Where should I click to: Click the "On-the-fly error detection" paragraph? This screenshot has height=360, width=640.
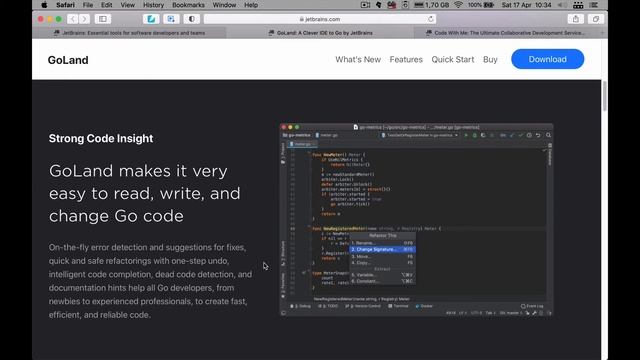tap(150, 281)
